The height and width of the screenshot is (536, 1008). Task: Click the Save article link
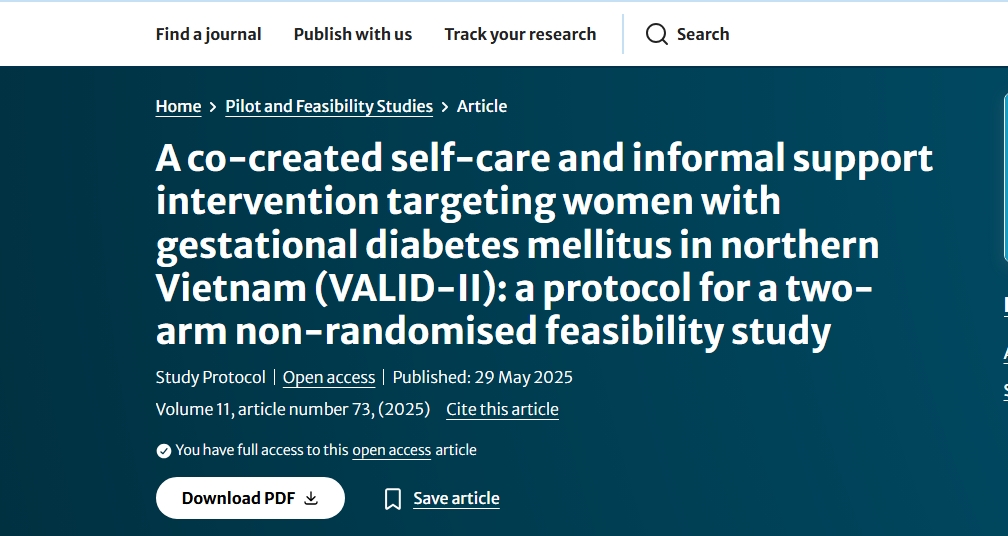coord(456,498)
